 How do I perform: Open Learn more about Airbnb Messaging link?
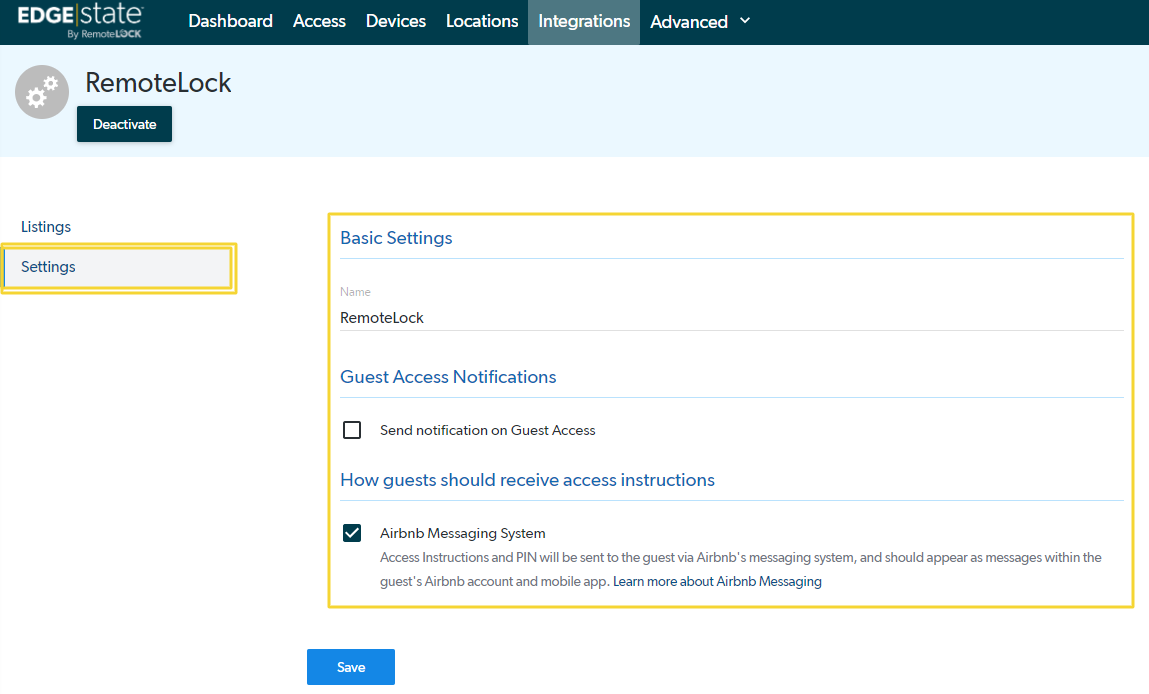(717, 581)
